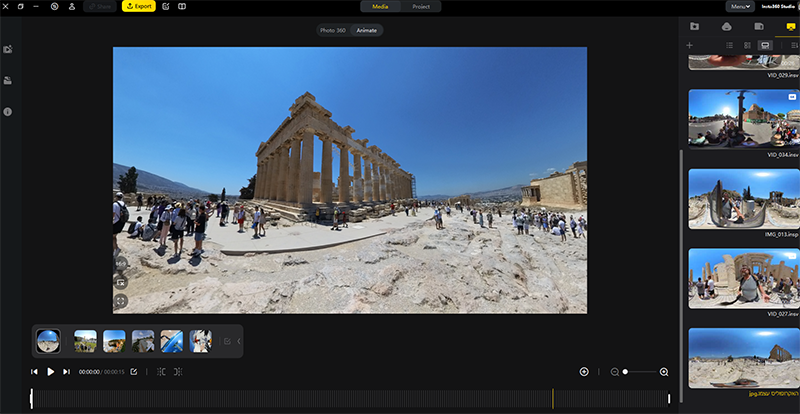Click the VID_029.insv file name
Image resolution: width=800 pixels, height=414 pixels.
pyautogui.click(x=783, y=75)
